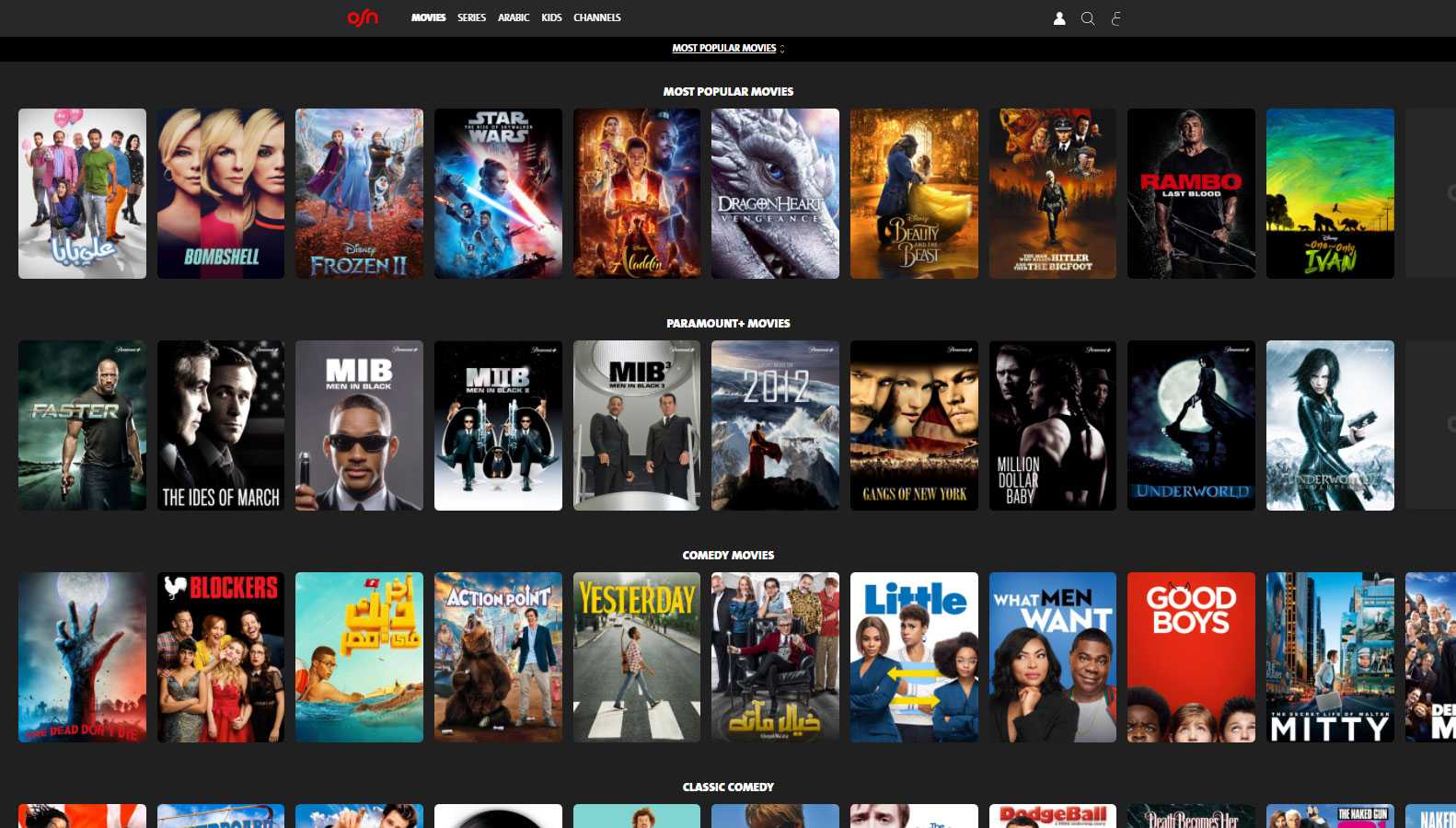Select the Frozen II movie poster
Viewport: 1456px width, 828px height.
[359, 193]
